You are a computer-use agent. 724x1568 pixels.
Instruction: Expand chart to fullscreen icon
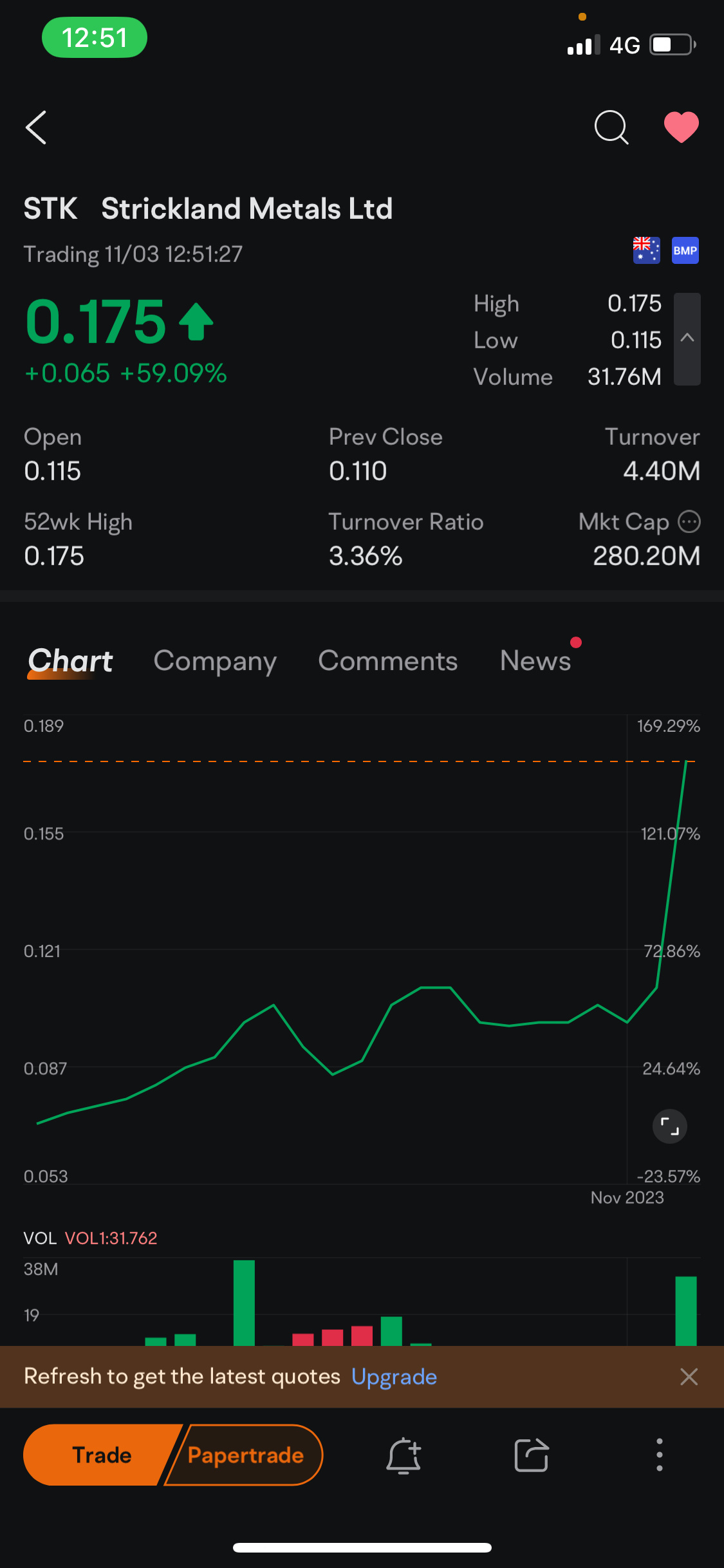click(670, 1126)
